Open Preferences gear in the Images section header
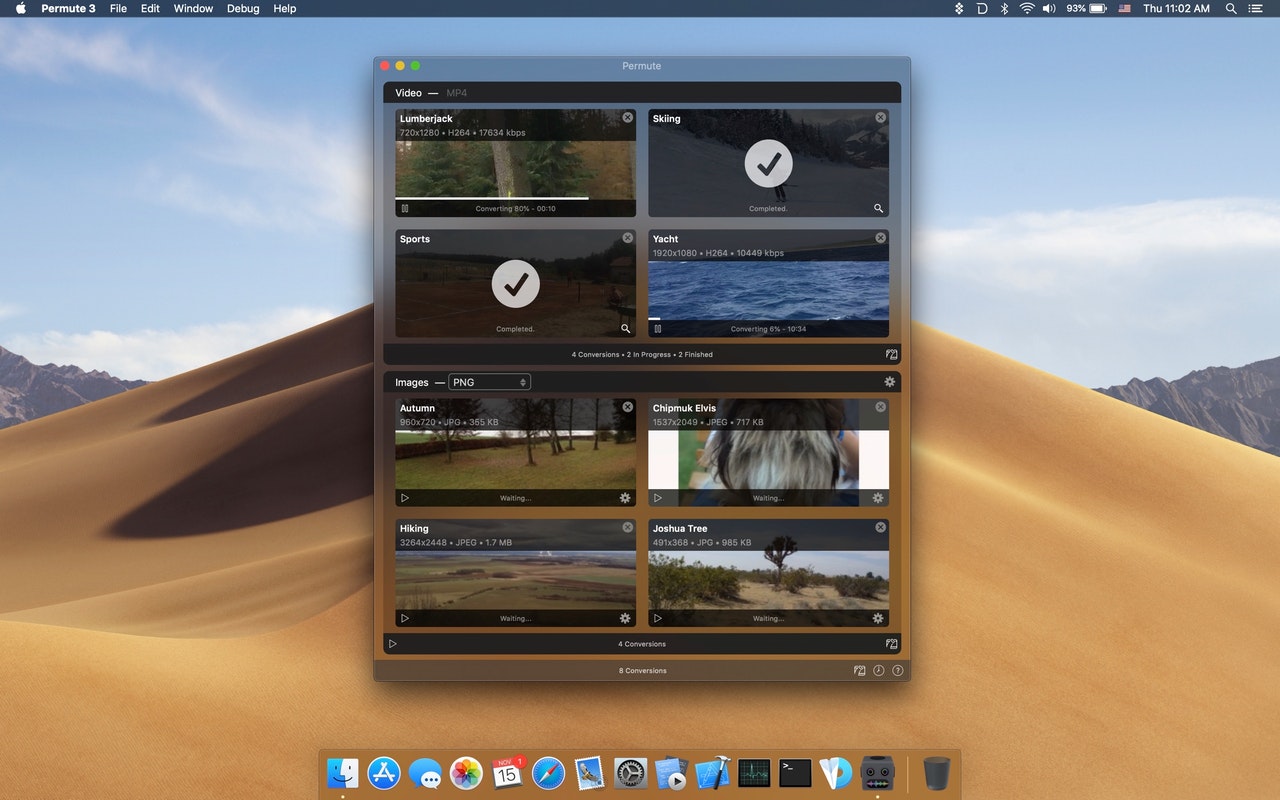The width and height of the screenshot is (1280, 800). pyautogui.click(x=889, y=381)
